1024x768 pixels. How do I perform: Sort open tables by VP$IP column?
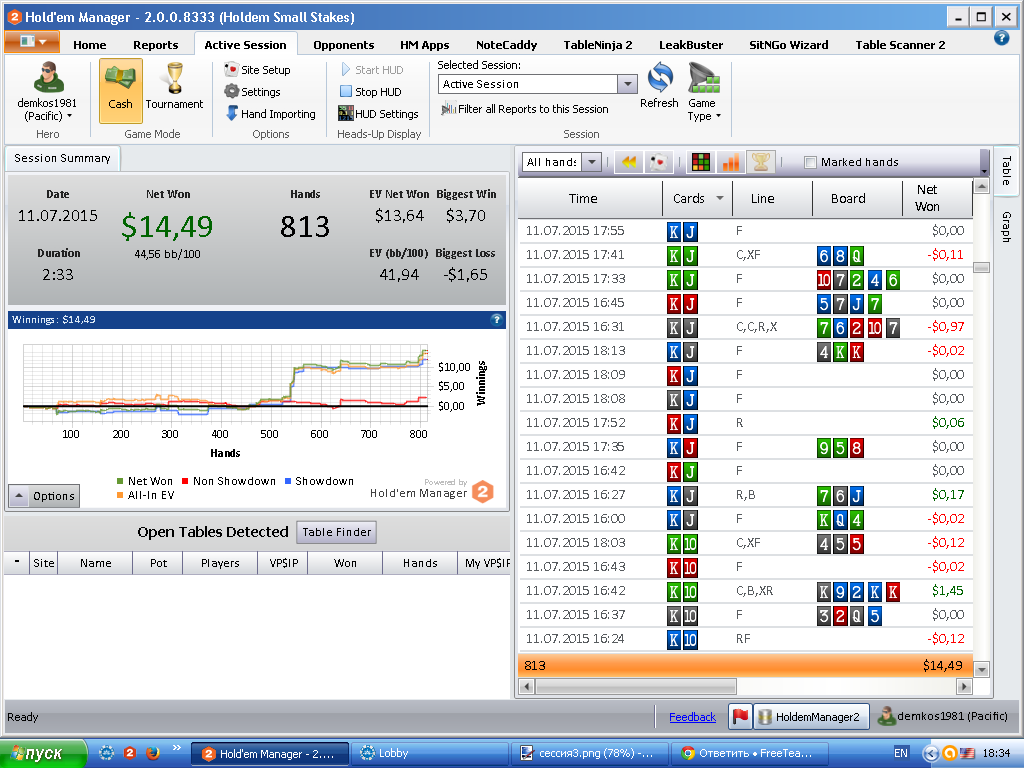coord(283,562)
